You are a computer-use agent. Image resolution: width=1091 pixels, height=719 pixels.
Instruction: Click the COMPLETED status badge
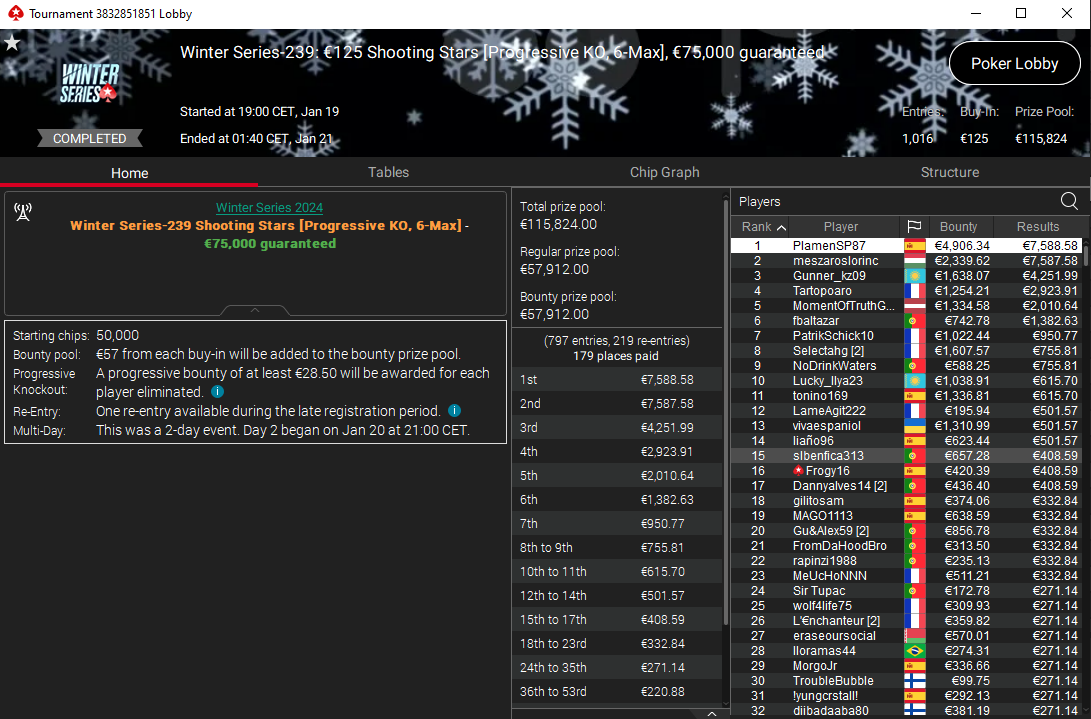[x=90, y=139]
